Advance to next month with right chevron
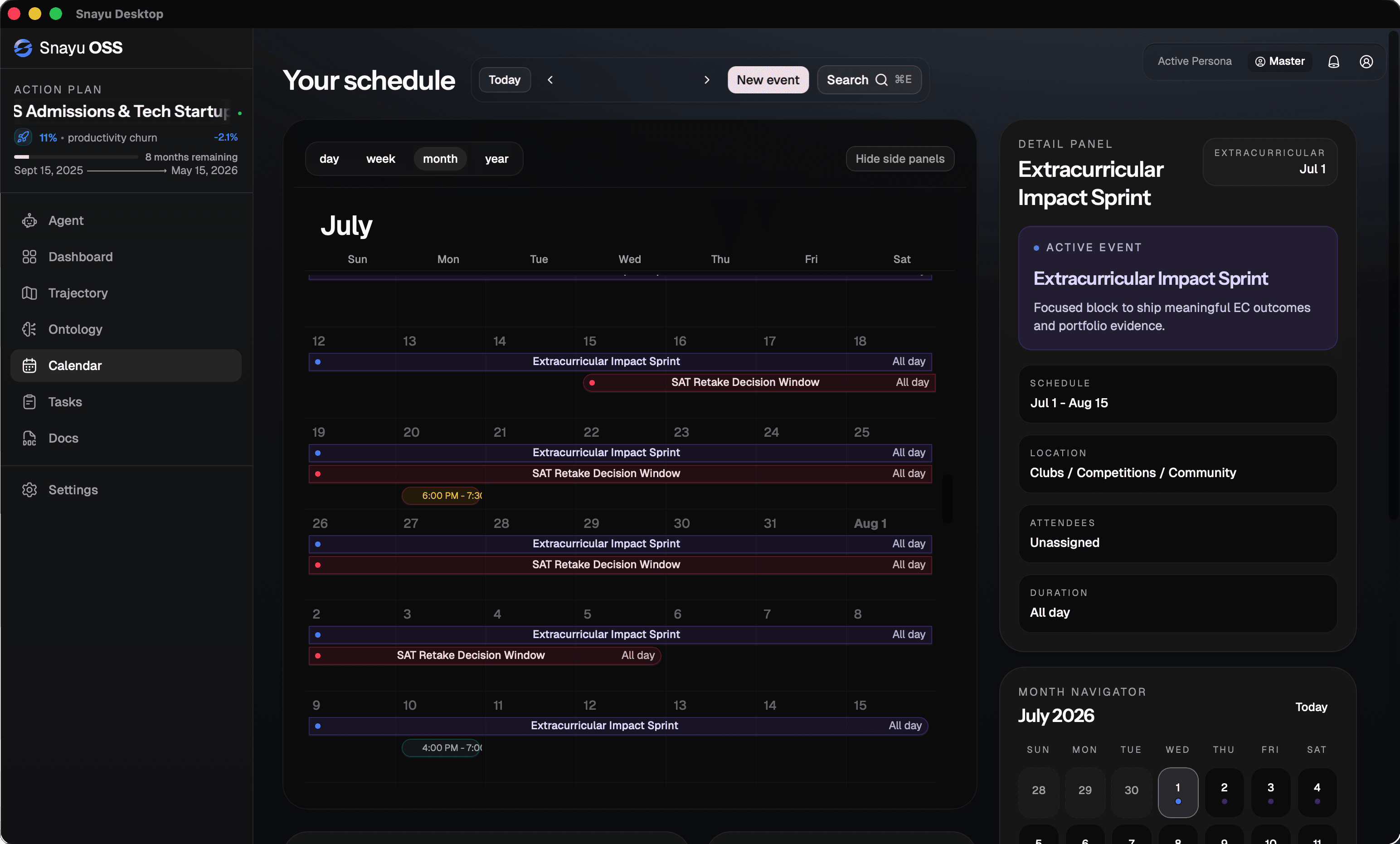 707,80
